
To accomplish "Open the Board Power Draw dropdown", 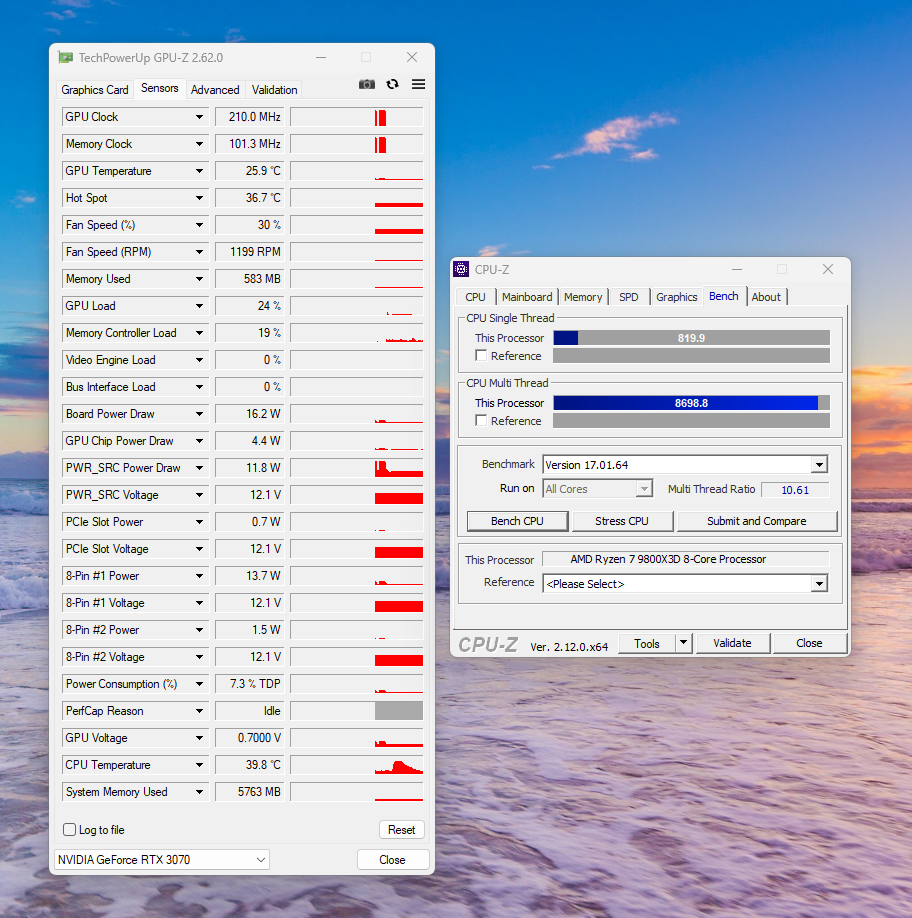I will (200, 414).
